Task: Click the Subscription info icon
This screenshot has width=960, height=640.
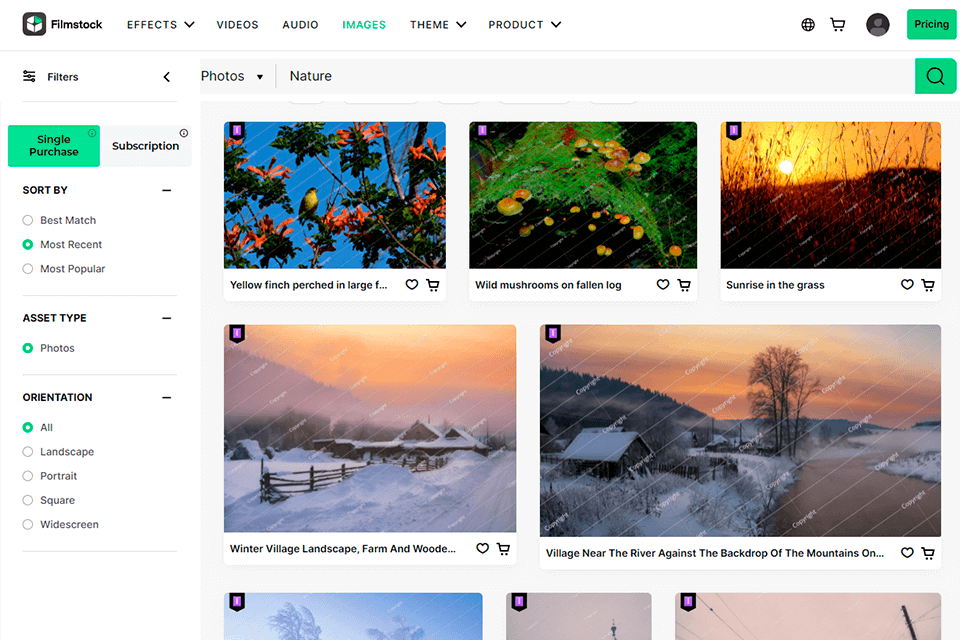Action: [184, 133]
